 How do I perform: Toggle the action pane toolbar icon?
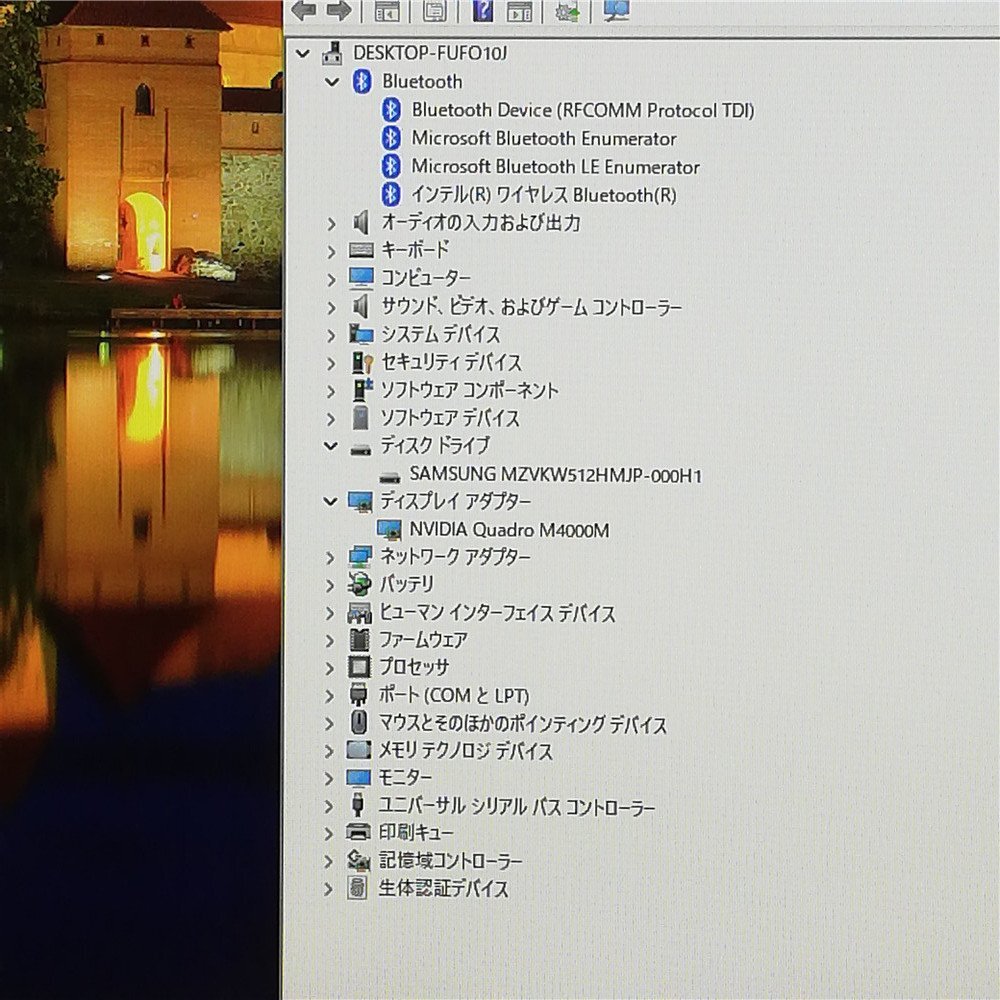tap(519, 10)
